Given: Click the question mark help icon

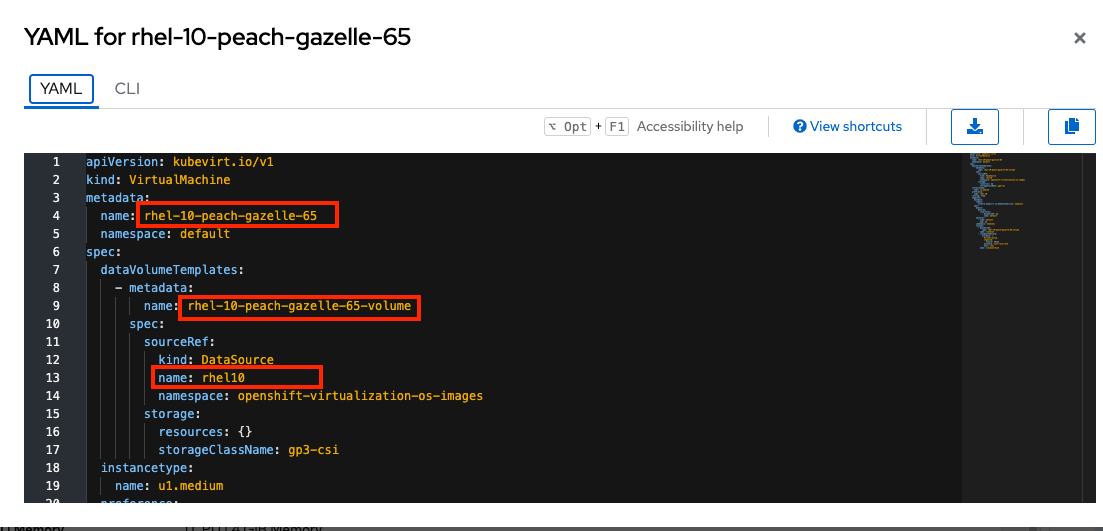Looking at the screenshot, I should [799, 127].
